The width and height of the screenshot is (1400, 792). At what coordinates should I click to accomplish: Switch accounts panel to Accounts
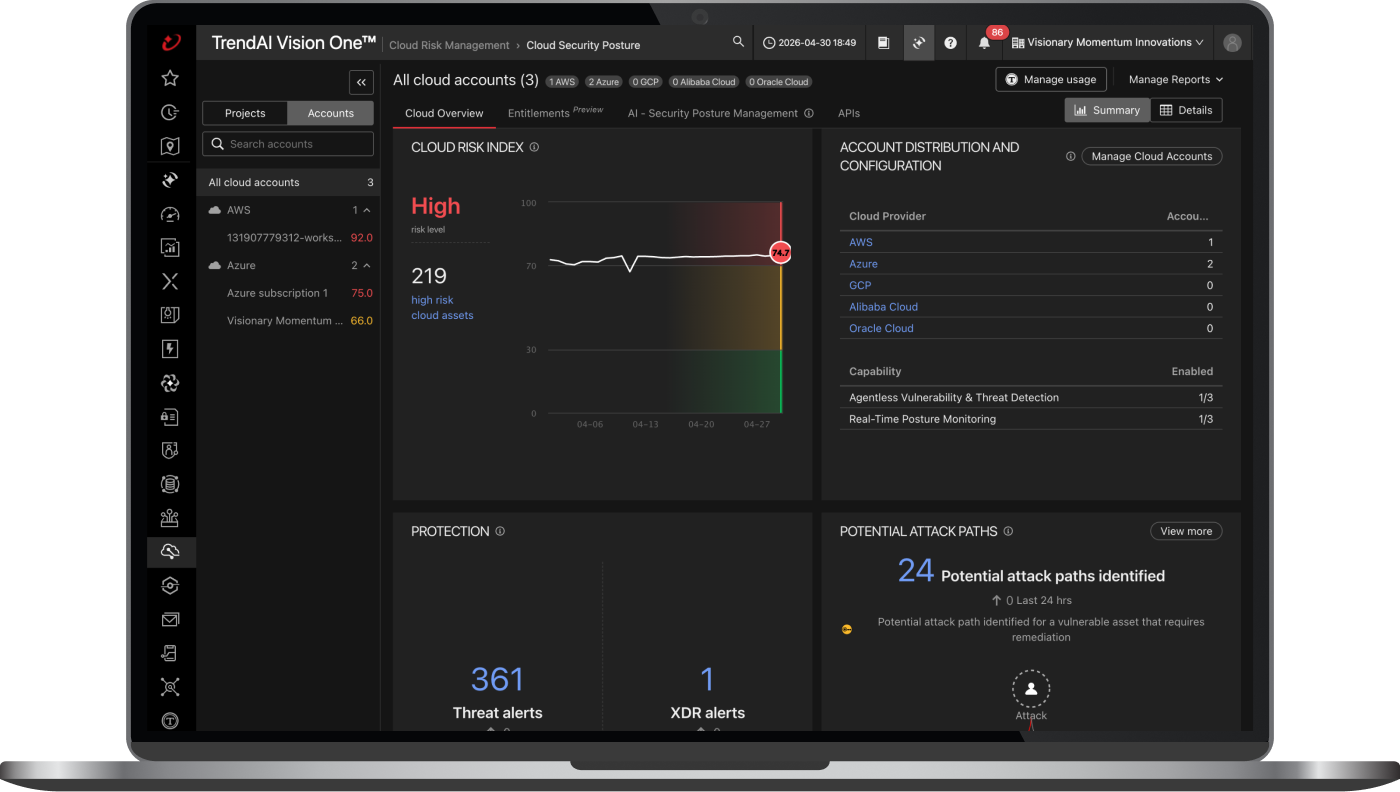point(331,113)
